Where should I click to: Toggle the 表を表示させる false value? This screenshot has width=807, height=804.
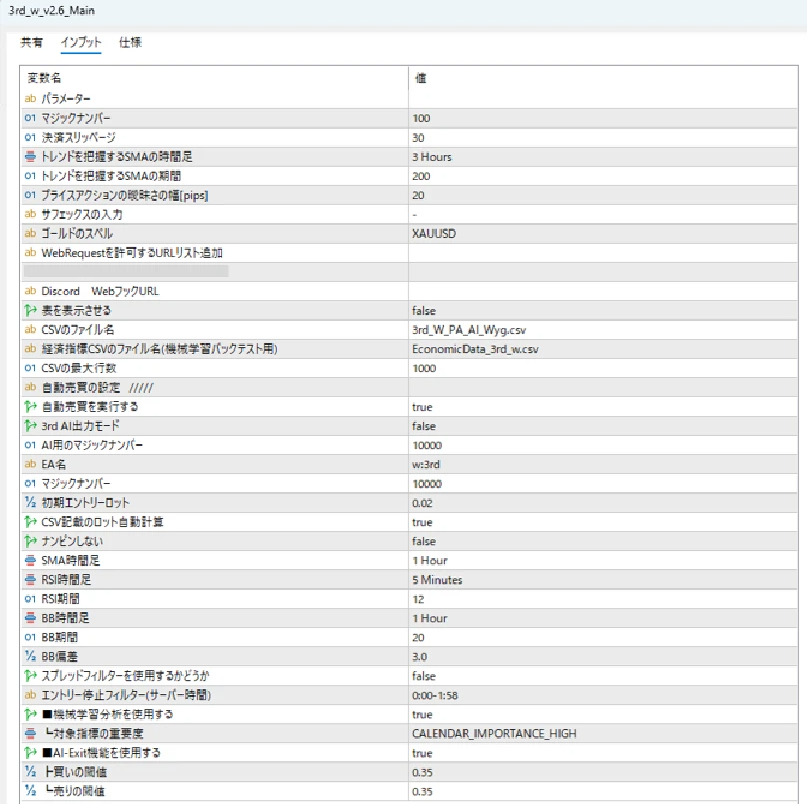click(x=424, y=311)
